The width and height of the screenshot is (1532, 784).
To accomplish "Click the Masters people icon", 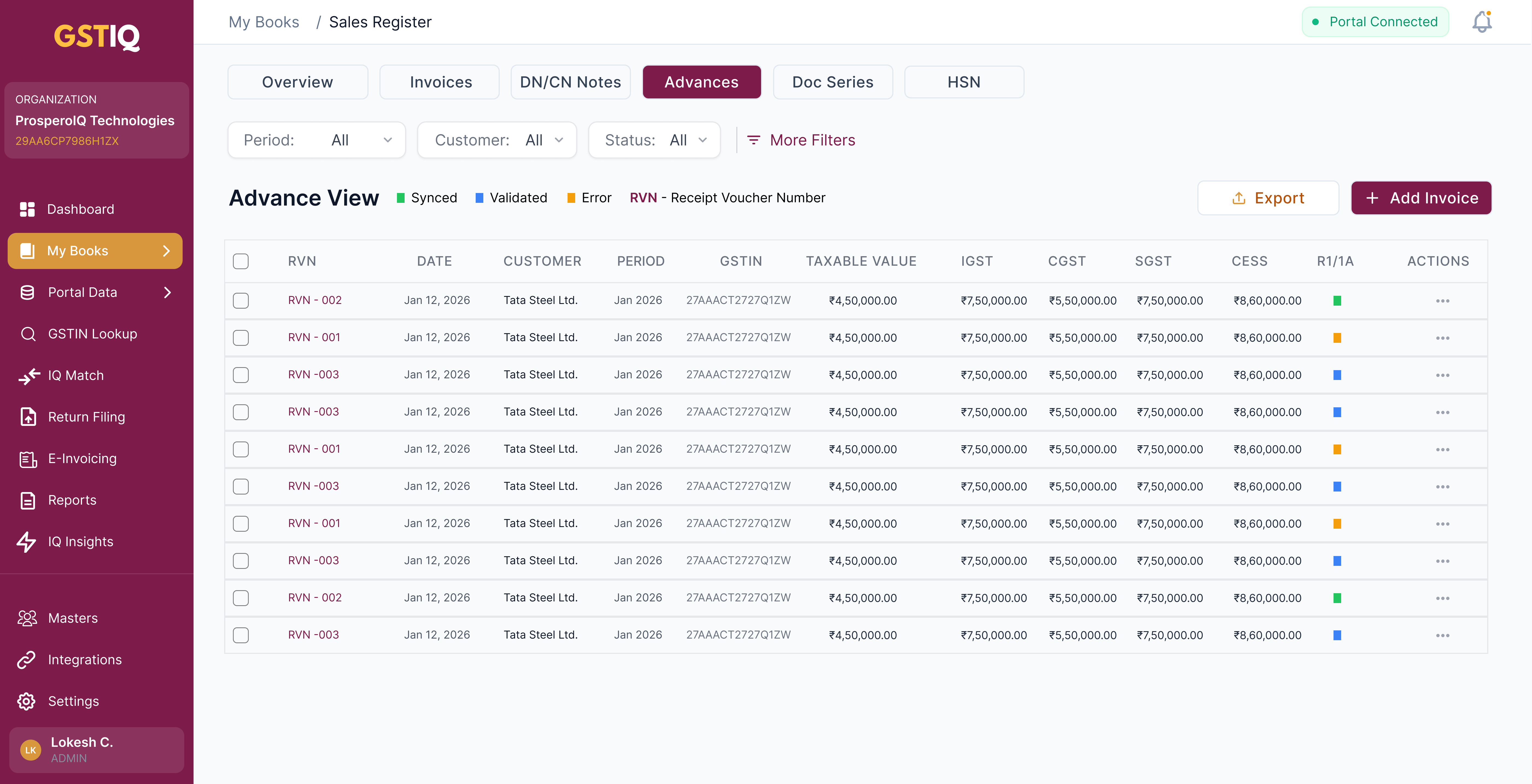I will 27,619.
